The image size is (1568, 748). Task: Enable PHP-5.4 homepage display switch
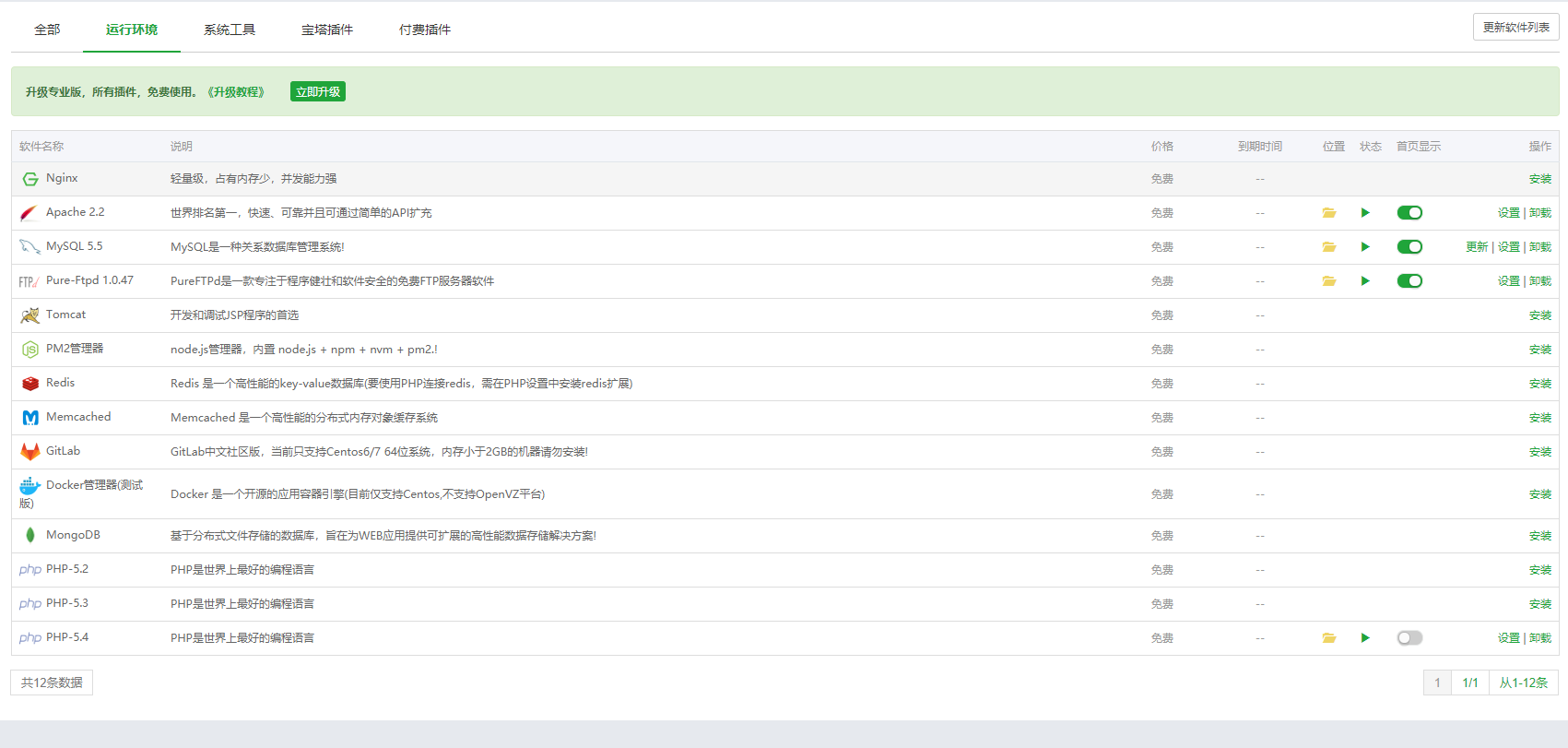[1409, 638]
